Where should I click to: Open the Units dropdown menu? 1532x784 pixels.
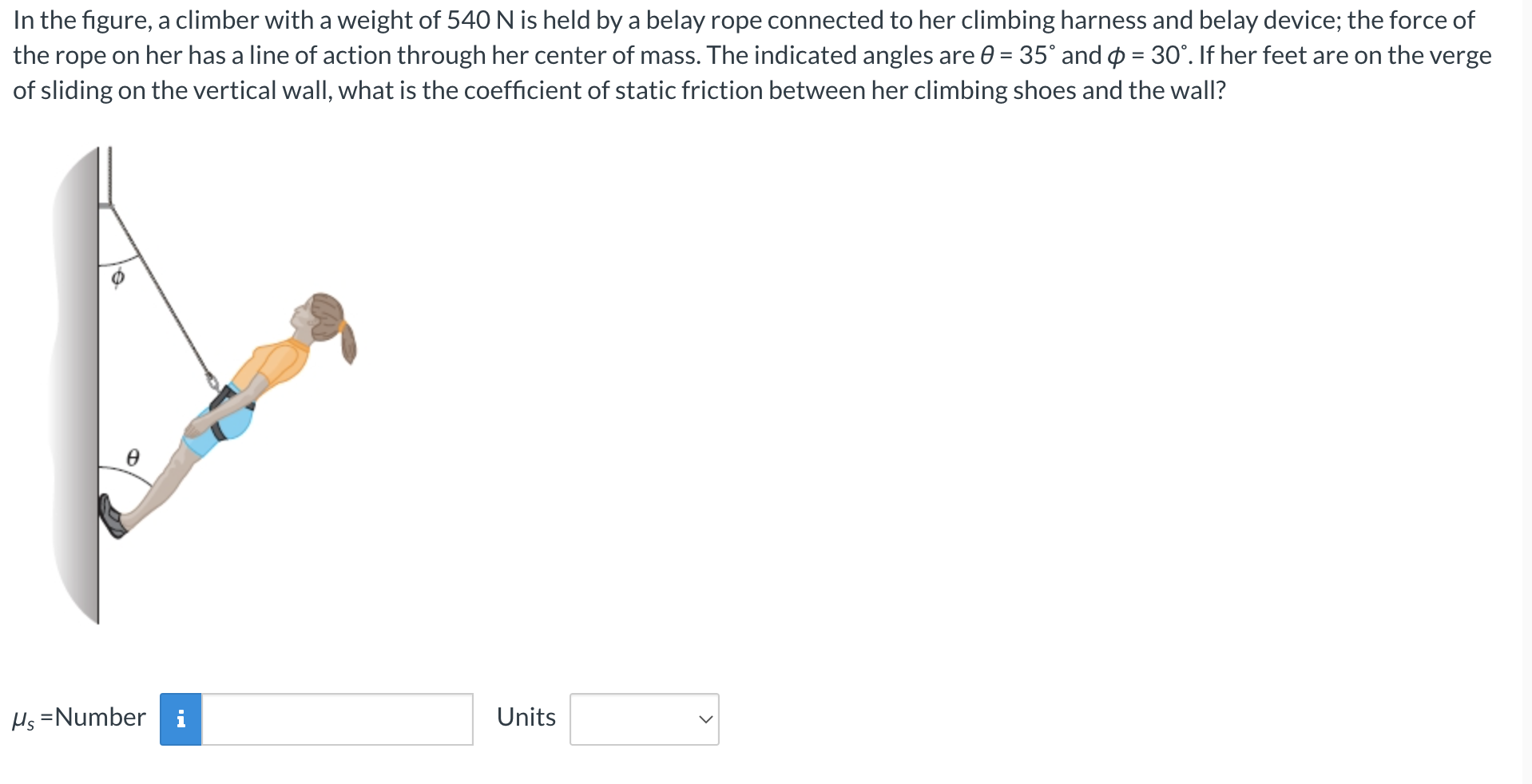pyautogui.click(x=643, y=719)
